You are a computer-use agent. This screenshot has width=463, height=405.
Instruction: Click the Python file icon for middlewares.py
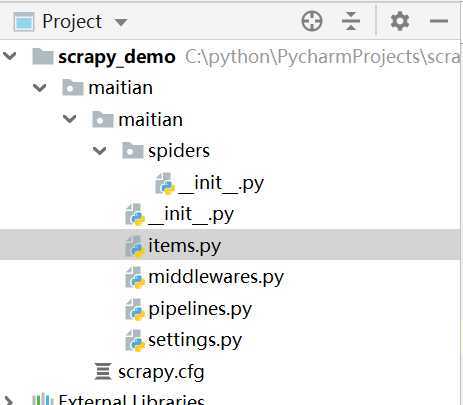135,277
